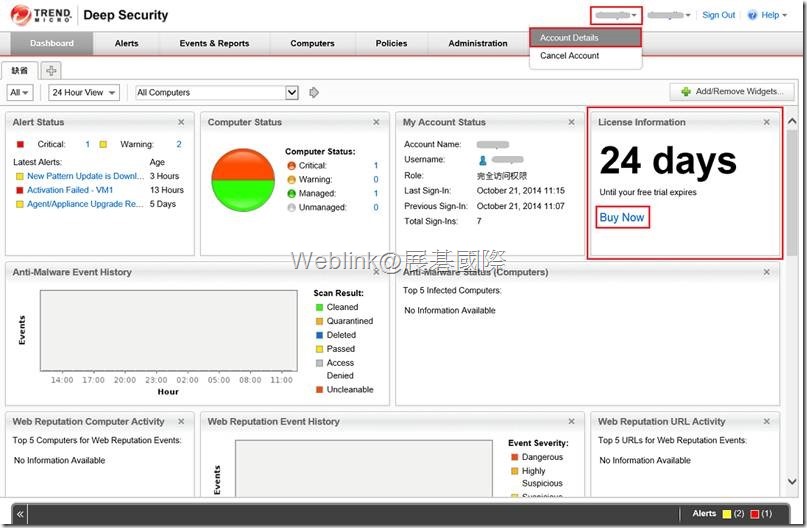Open the blurred account name dropdown outlined in red
This screenshot has width=807, height=528.
[616, 15]
